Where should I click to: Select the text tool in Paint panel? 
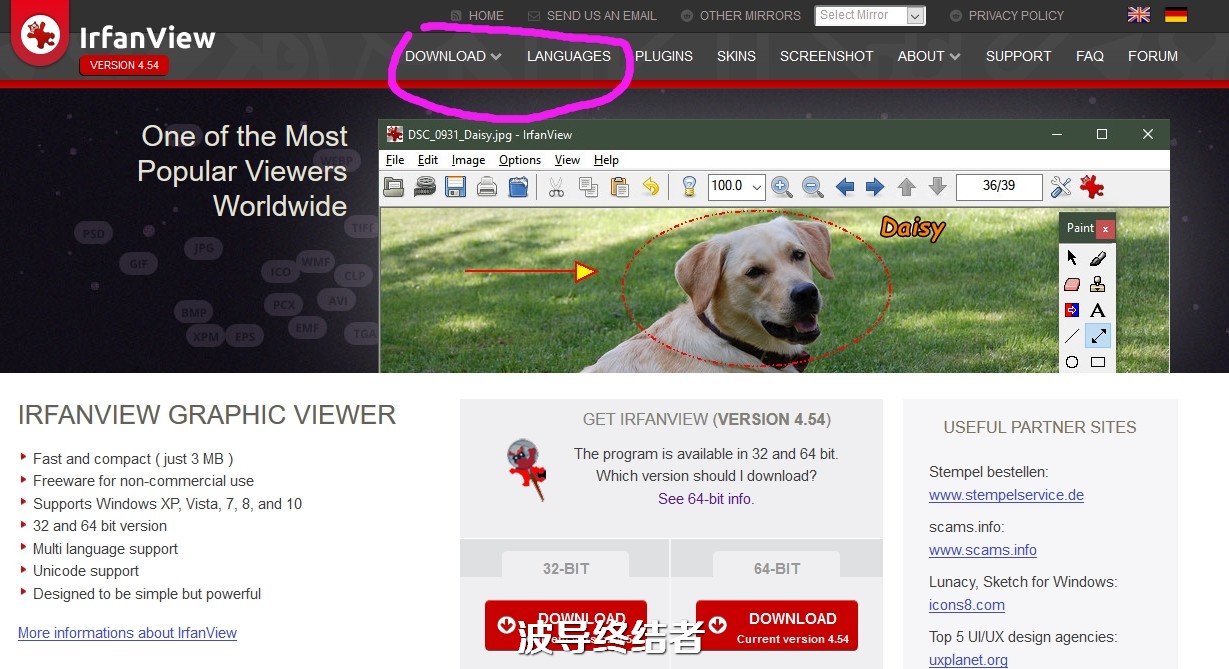pos(1098,310)
